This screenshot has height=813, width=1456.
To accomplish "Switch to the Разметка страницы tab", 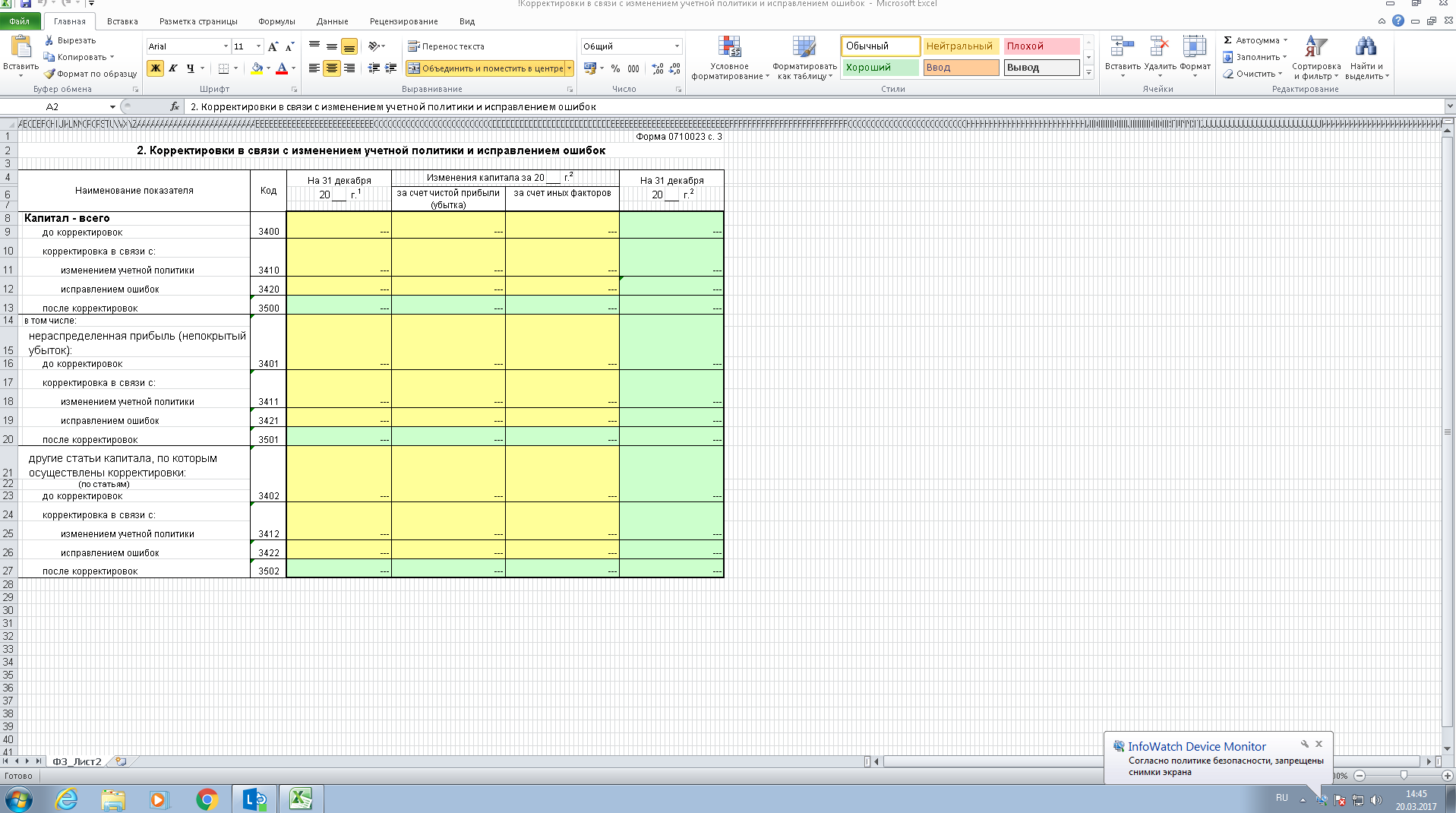I will tap(198, 21).
